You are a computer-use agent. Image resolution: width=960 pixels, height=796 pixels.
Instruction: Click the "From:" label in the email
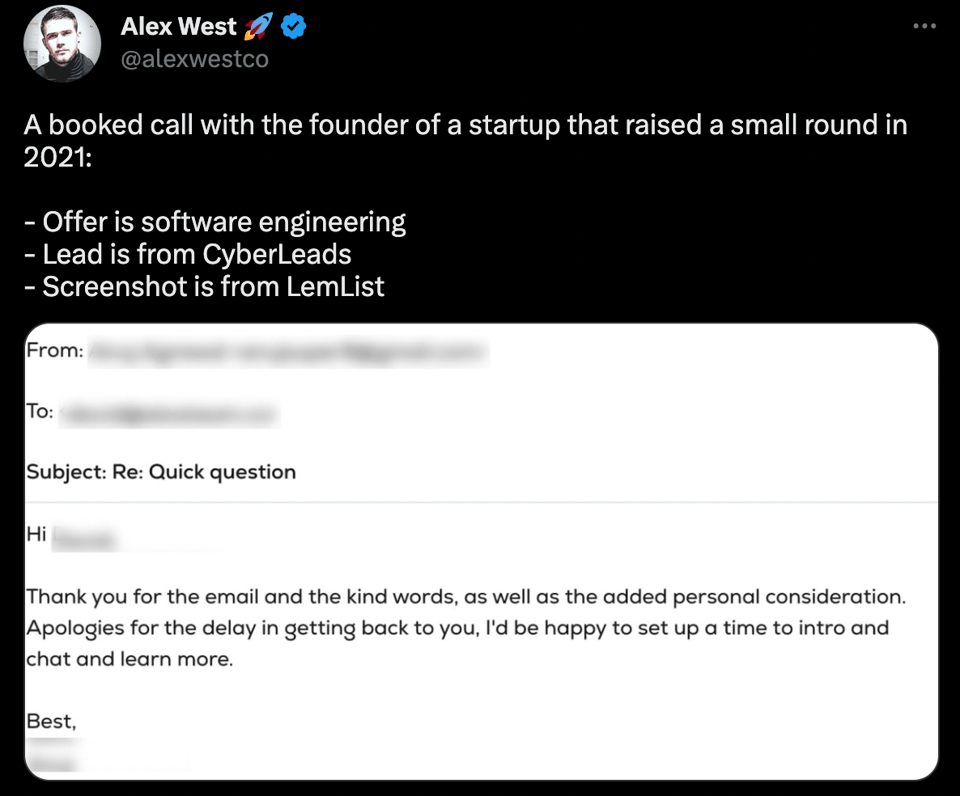tap(54, 352)
